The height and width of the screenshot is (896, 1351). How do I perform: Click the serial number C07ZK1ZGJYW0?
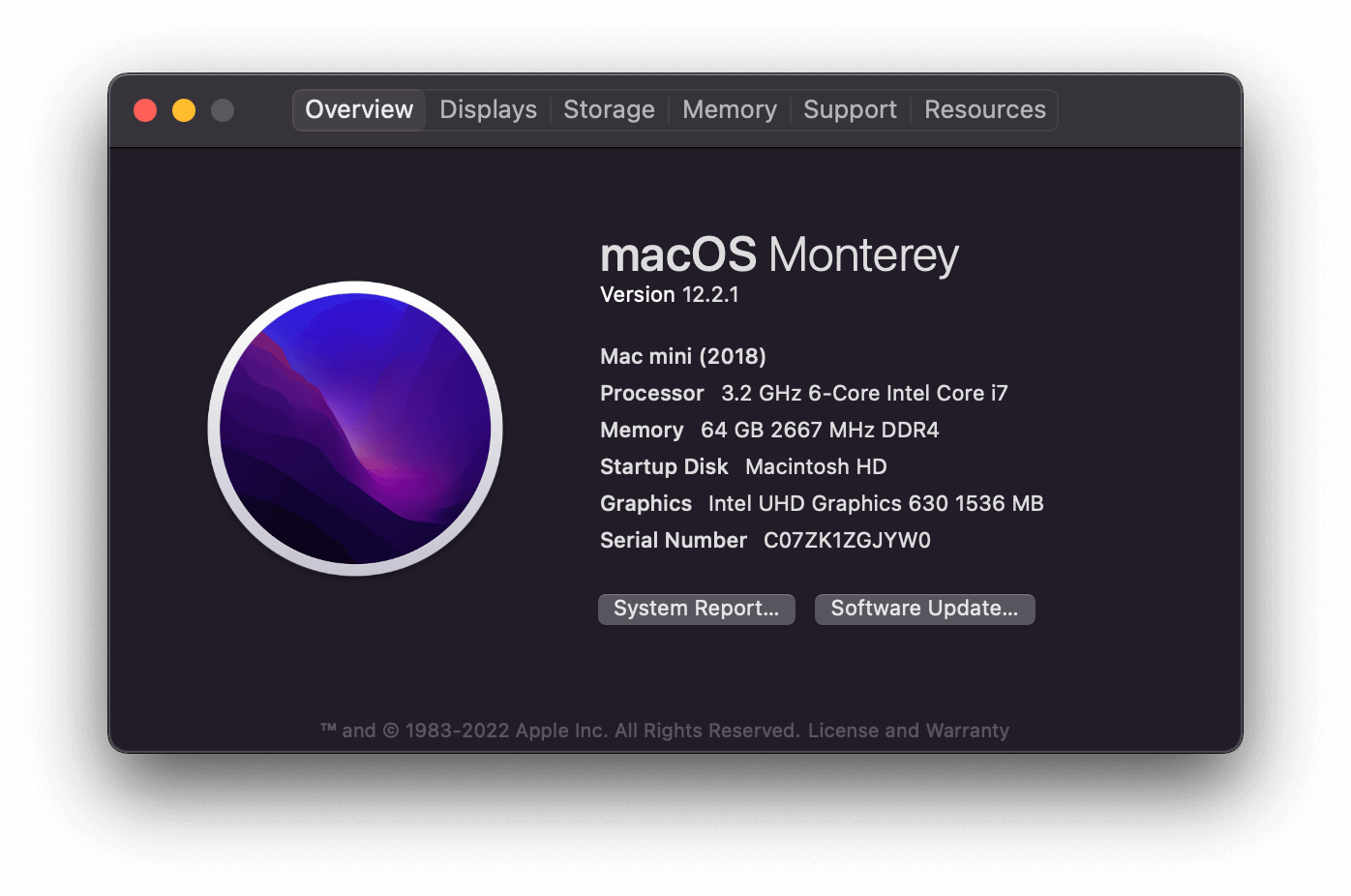(x=847, y=541)
